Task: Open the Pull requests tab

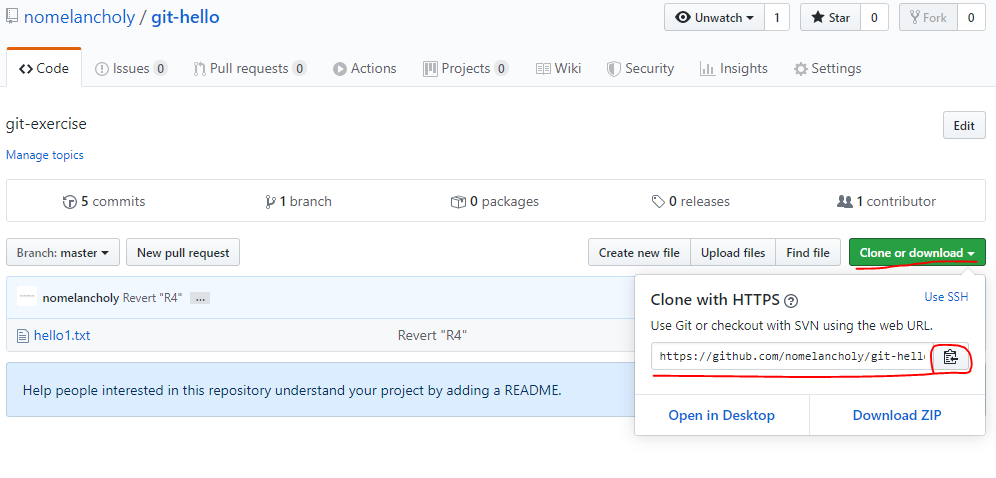Action: [x=250, y=69]
